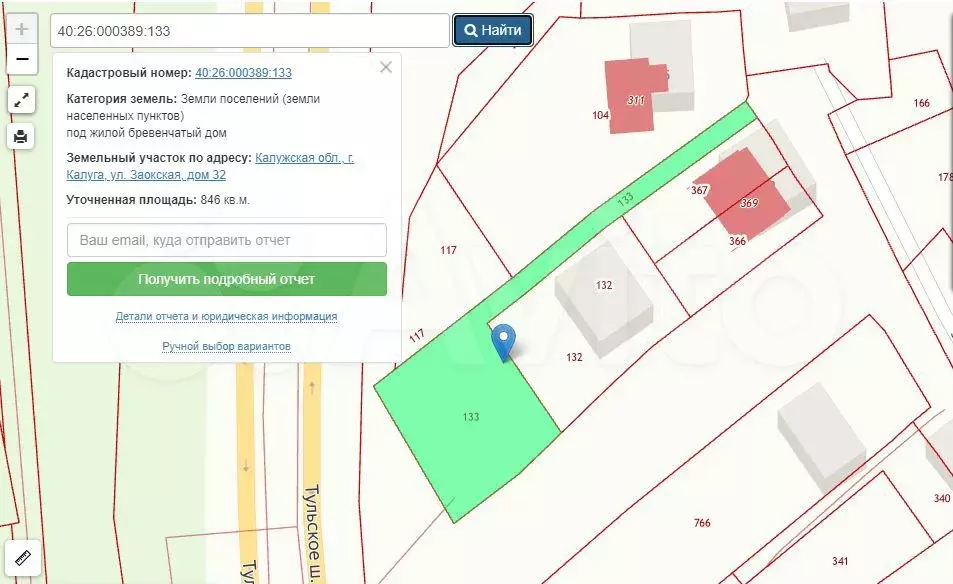Click the cadastral number search field

(249, 31)
